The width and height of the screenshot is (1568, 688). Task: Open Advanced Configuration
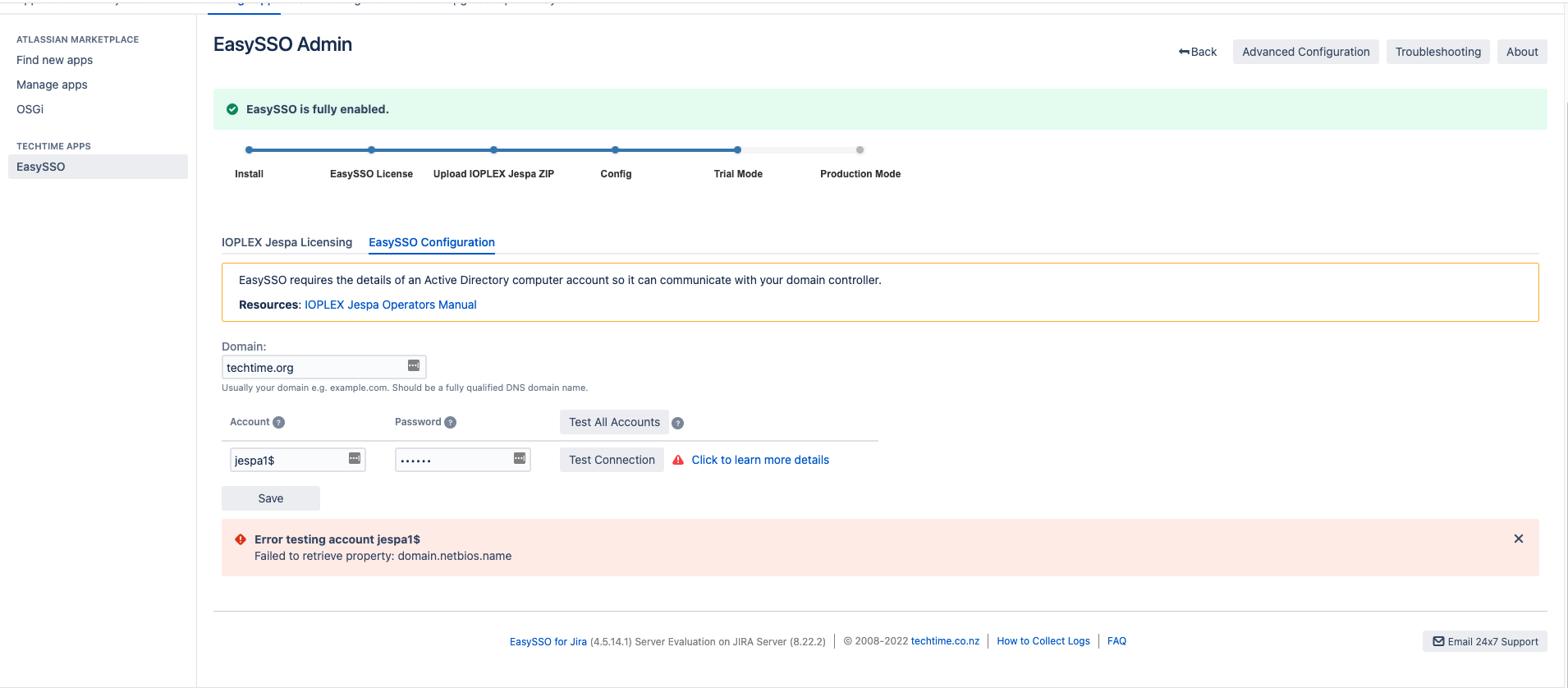coord(1305,52)
